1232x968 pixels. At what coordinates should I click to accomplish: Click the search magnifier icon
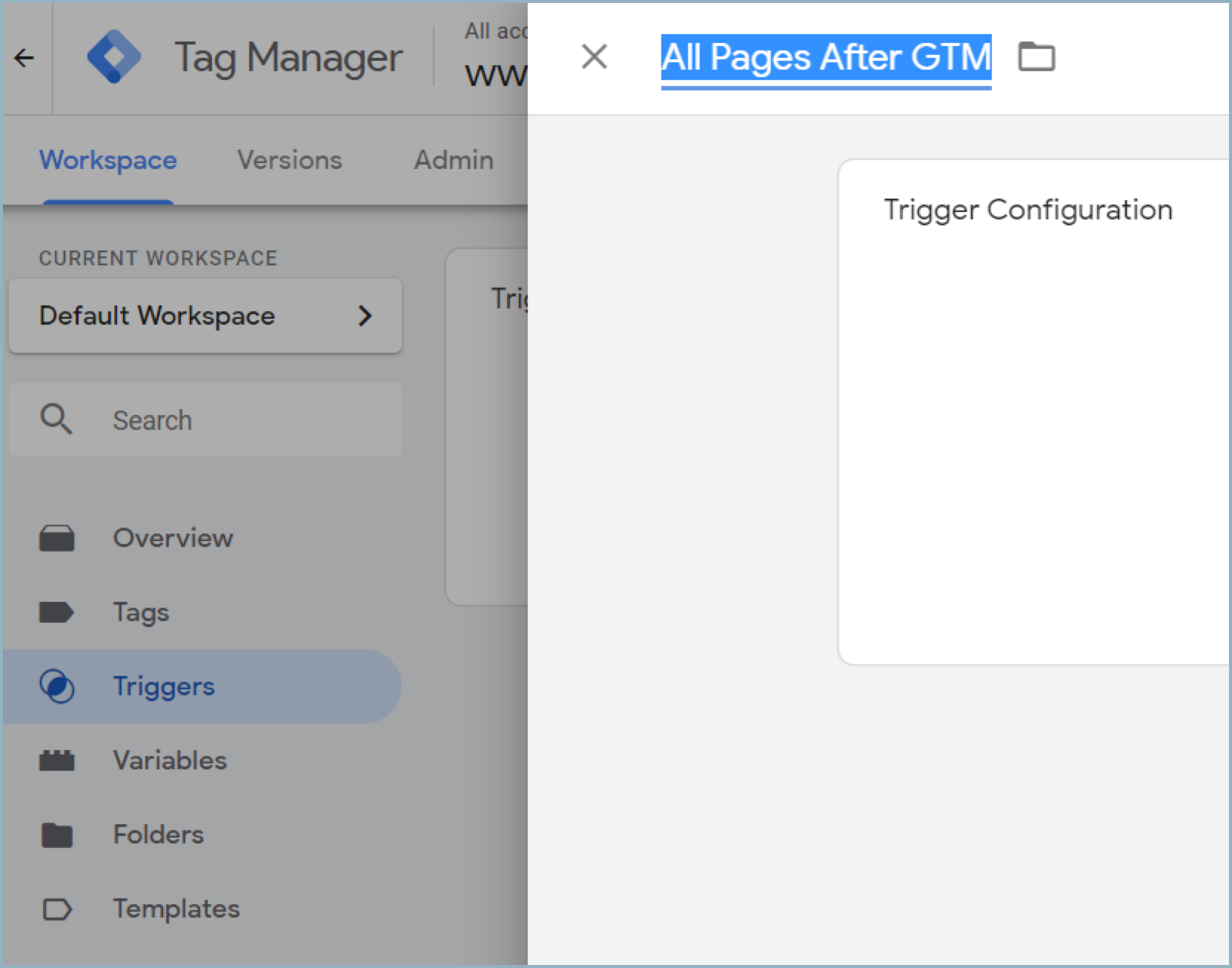click(56, 419)
